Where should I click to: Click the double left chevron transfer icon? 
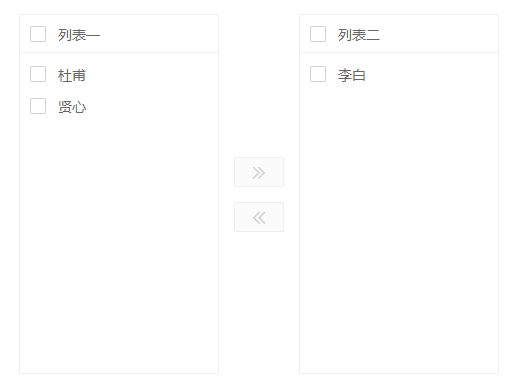(259, 217)
